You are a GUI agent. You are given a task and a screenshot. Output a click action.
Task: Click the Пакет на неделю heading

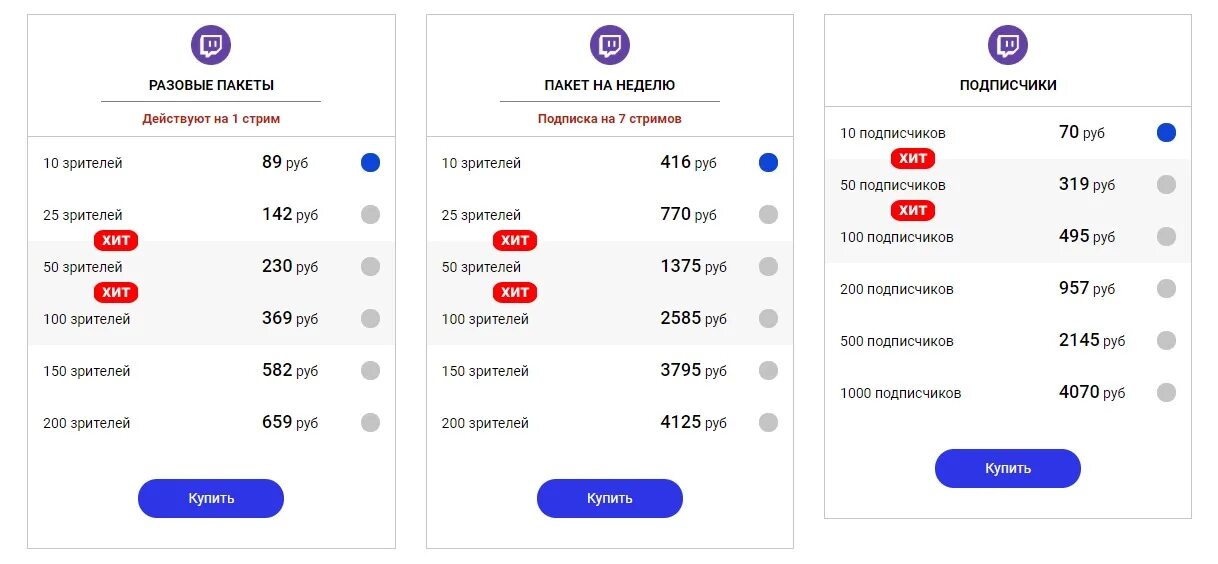[x=610, y=85]
